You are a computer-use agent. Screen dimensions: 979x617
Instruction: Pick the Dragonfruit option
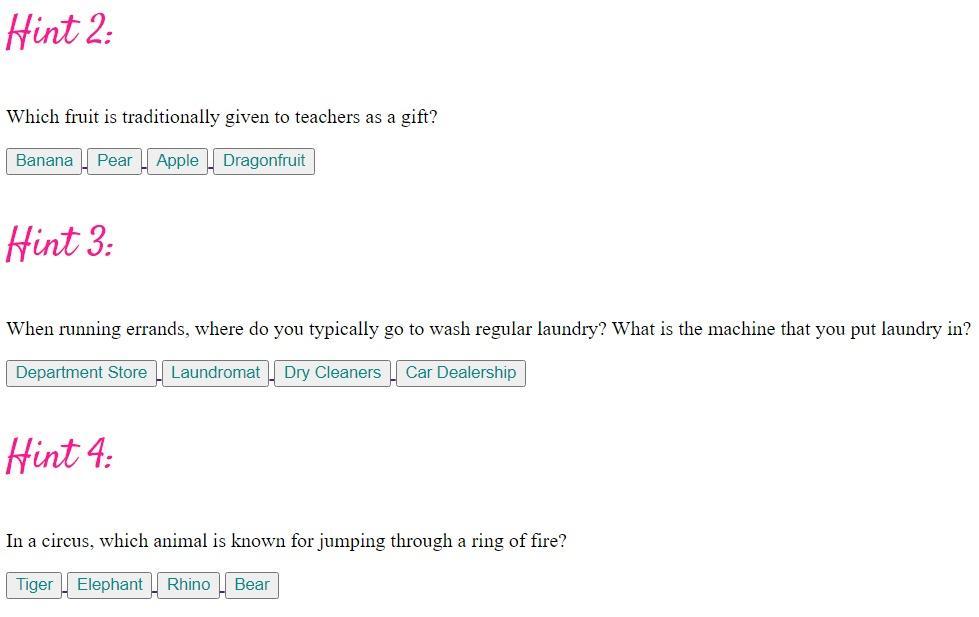coord(264,161)
